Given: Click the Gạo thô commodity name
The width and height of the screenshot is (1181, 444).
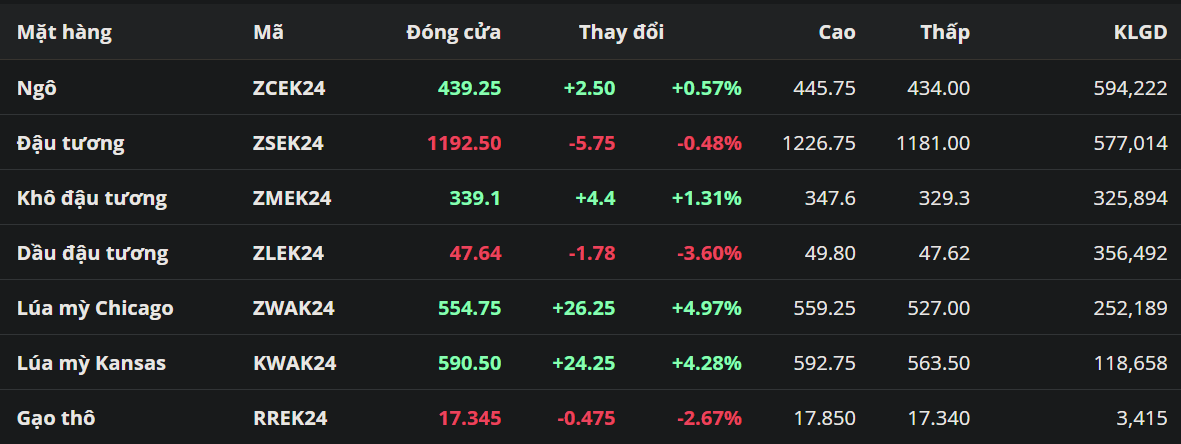Looking at the screenshot, I should 56,418.
